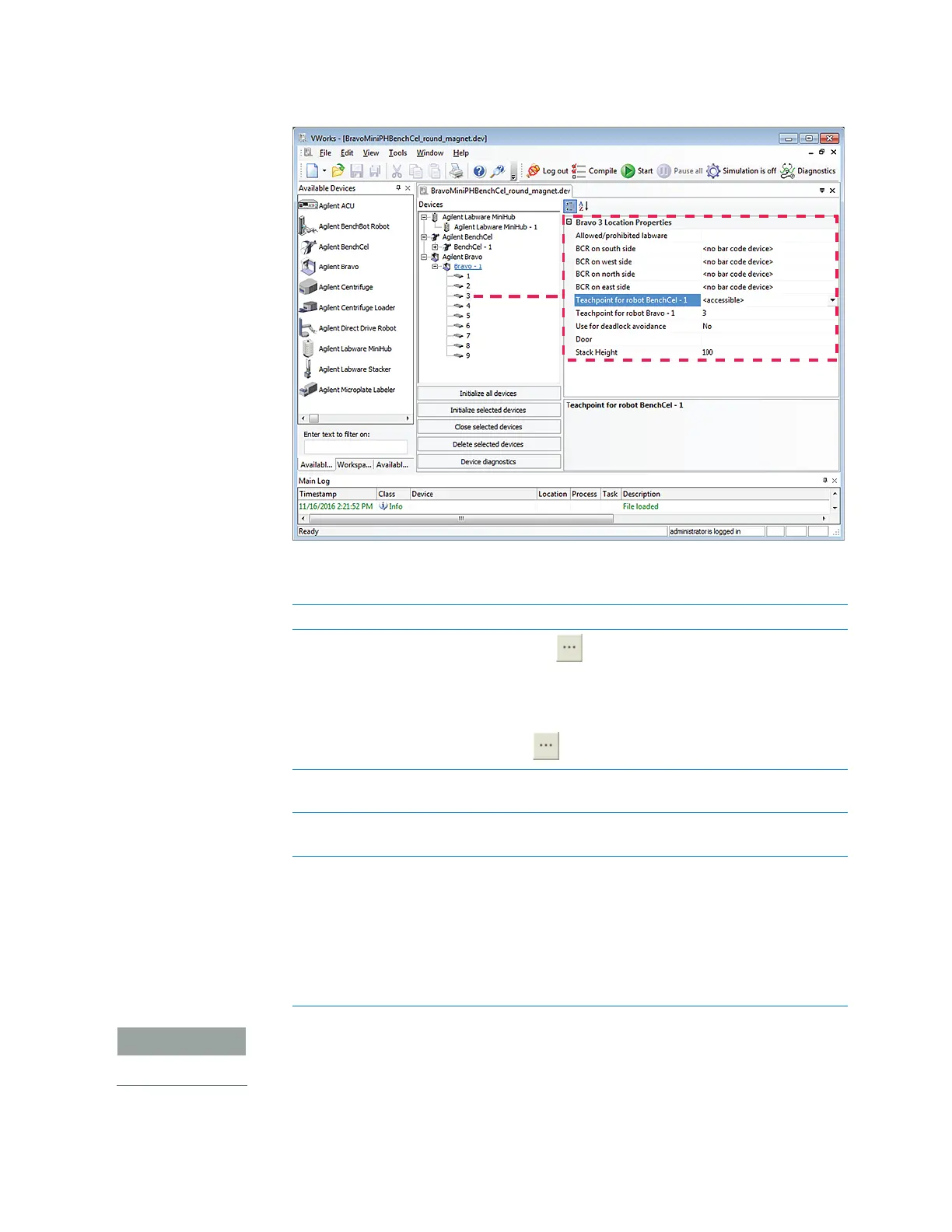Click the toolbar icon right of Help
The height and width of the screenshot is (1232, 952).
(498, 171)
